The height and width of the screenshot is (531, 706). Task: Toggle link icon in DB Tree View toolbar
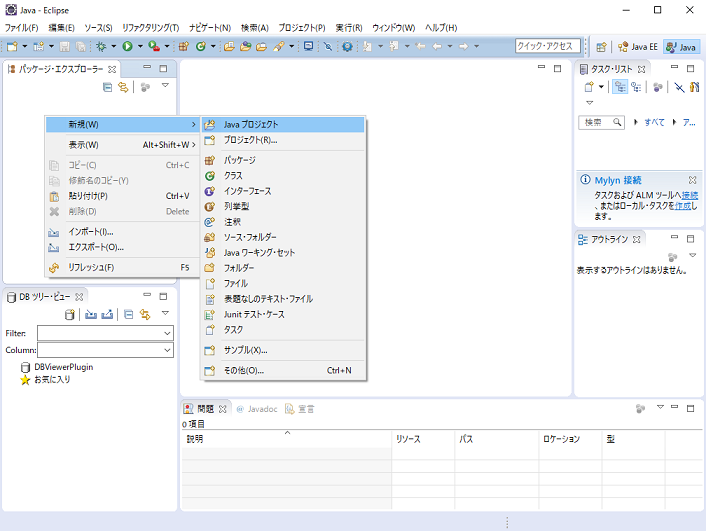point(145,314)
